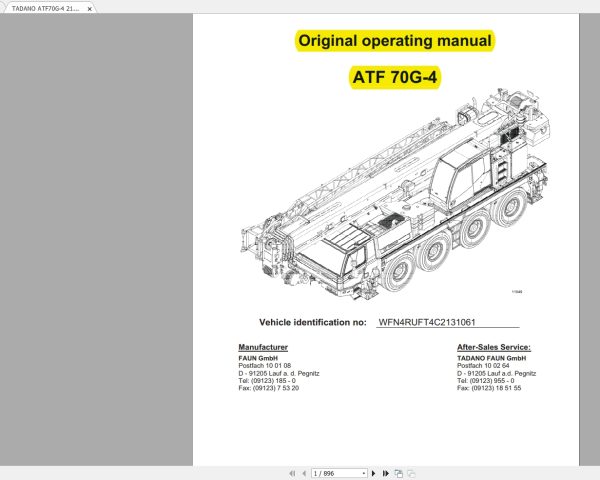Viewport: 600px width, 480px height.
Task: Select the TADANO ATF70G-4 document tab
Action: pos(45,8)
